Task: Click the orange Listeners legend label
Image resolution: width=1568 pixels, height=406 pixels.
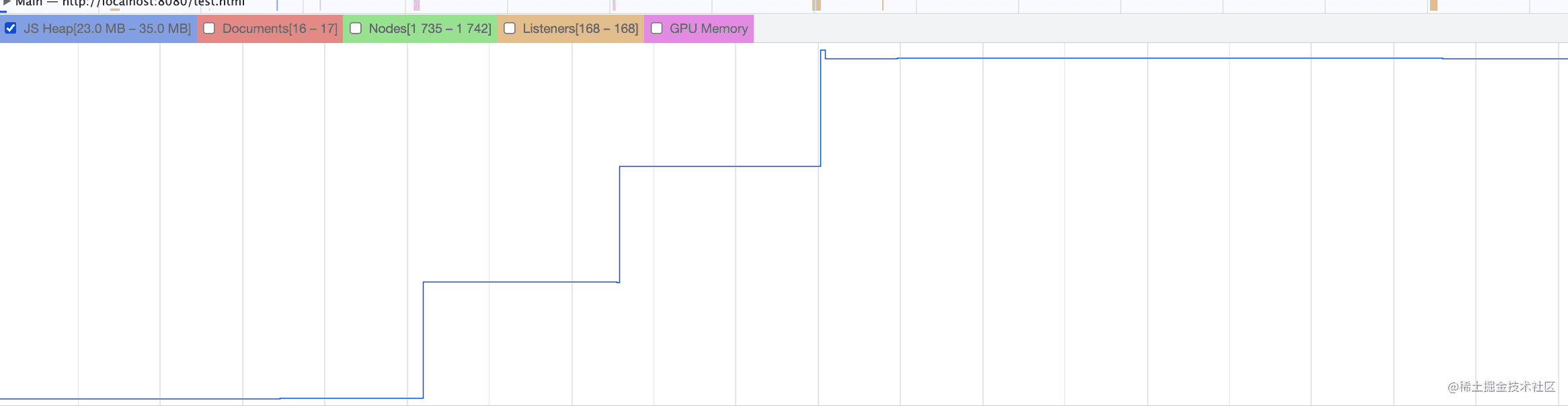Action: (580, 29)
